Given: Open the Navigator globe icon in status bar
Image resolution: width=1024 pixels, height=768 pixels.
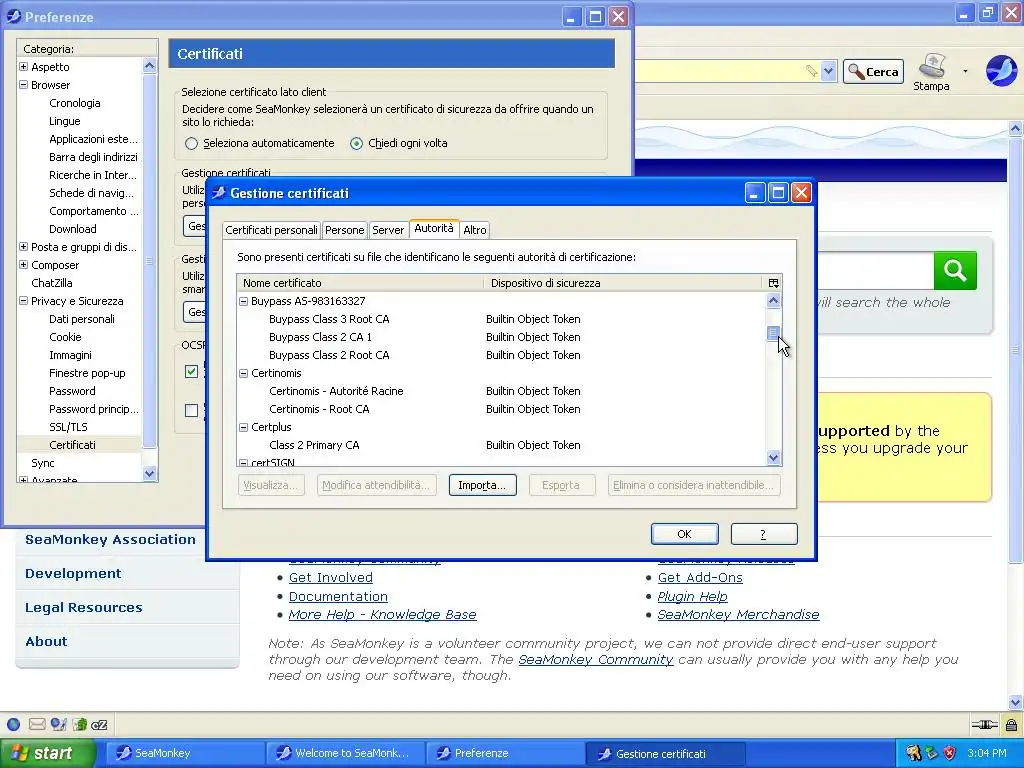Looking at the screenshot, I should point(14,724).
